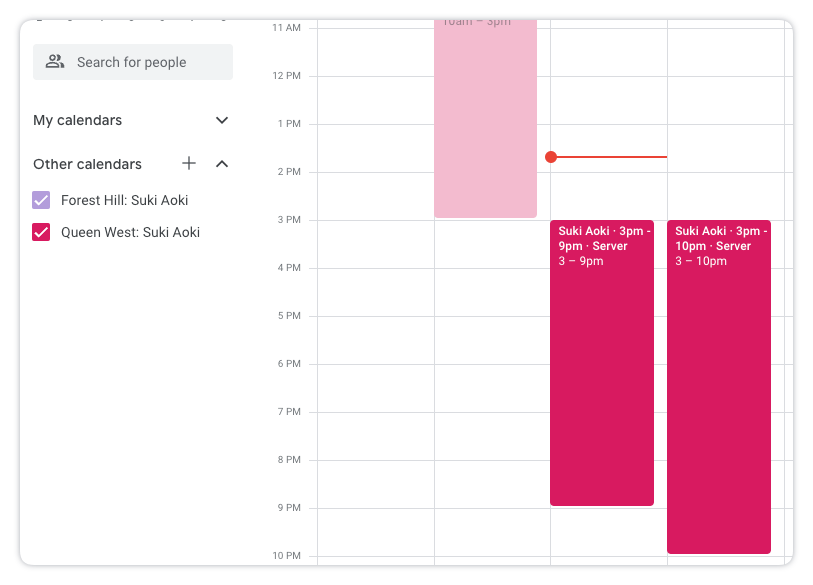Open Suki Aoki 3pm - 9pm Server shift
This screenshot has width=813, height=585.
coord(602,363)
